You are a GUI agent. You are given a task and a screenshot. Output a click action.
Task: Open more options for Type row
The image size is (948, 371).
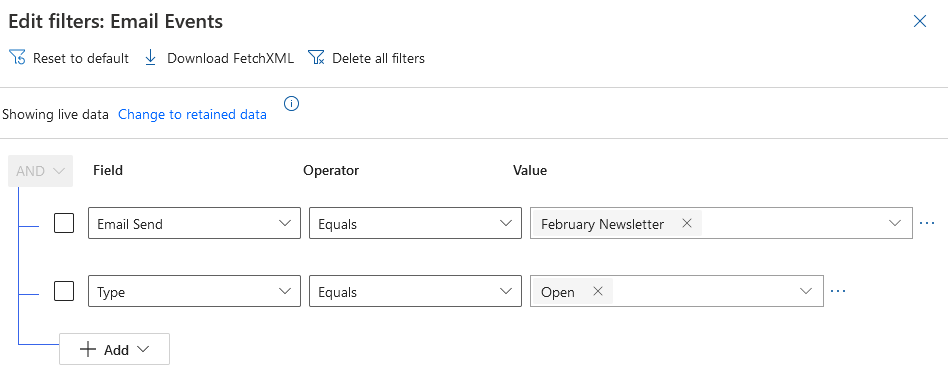(x=837, y=291)
